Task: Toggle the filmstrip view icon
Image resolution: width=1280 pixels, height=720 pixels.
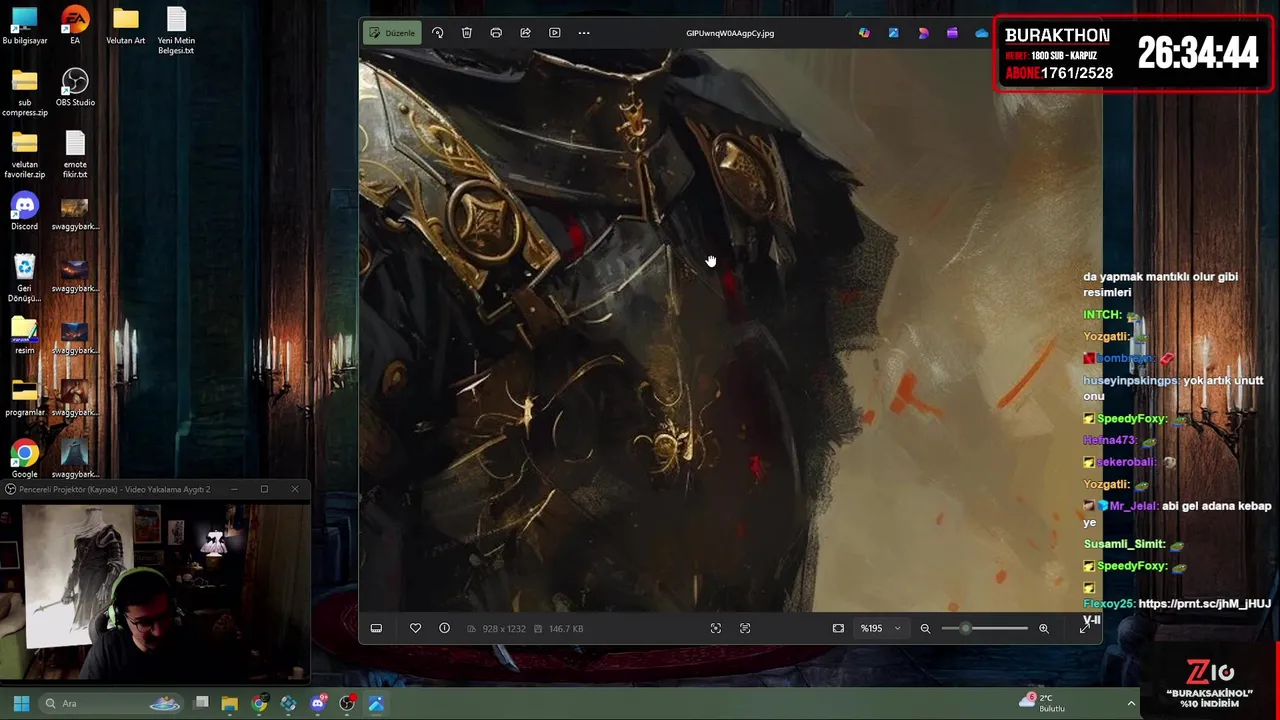Action: 376,628
